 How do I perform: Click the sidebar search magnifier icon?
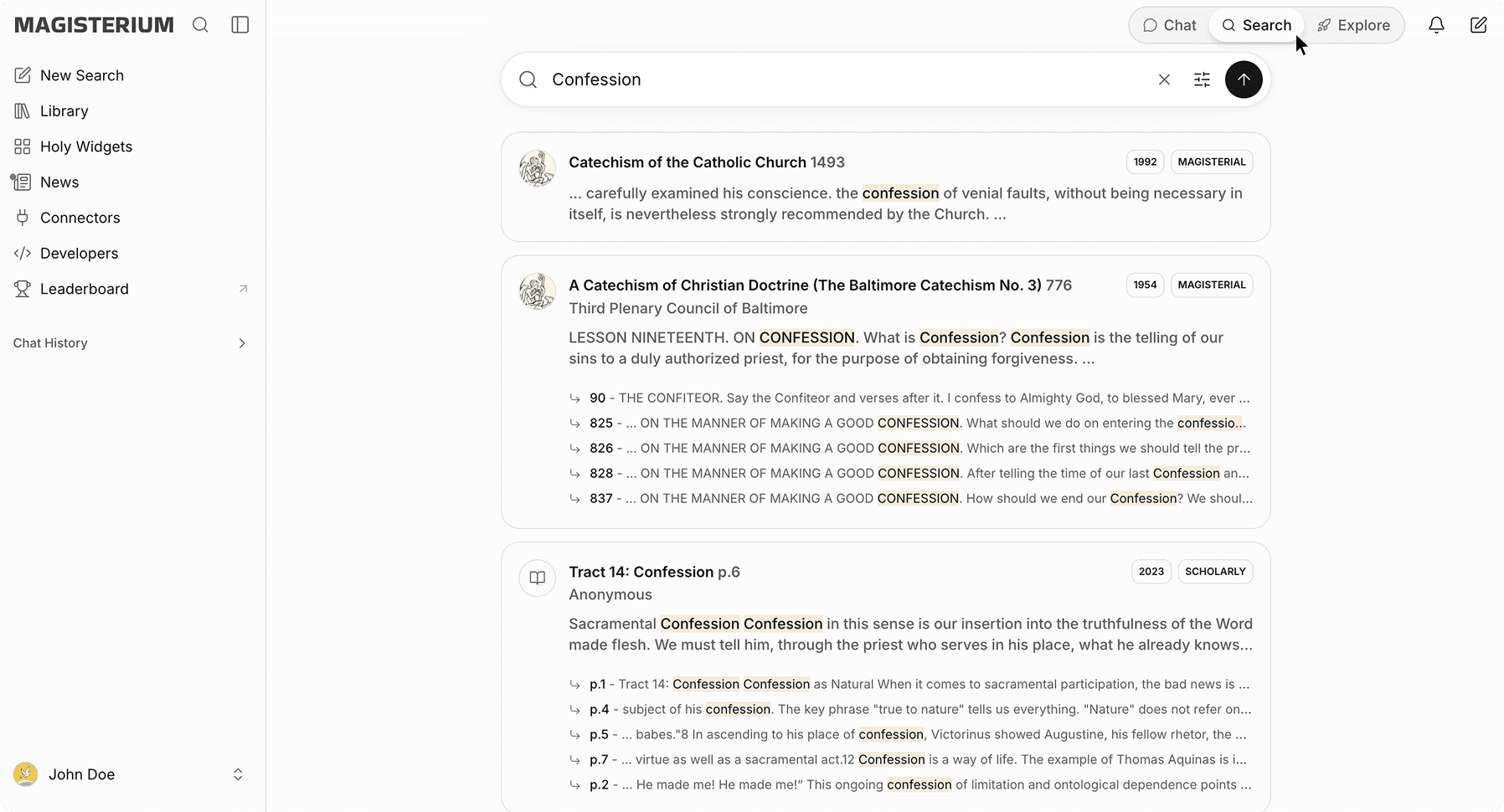click(200, 25)
